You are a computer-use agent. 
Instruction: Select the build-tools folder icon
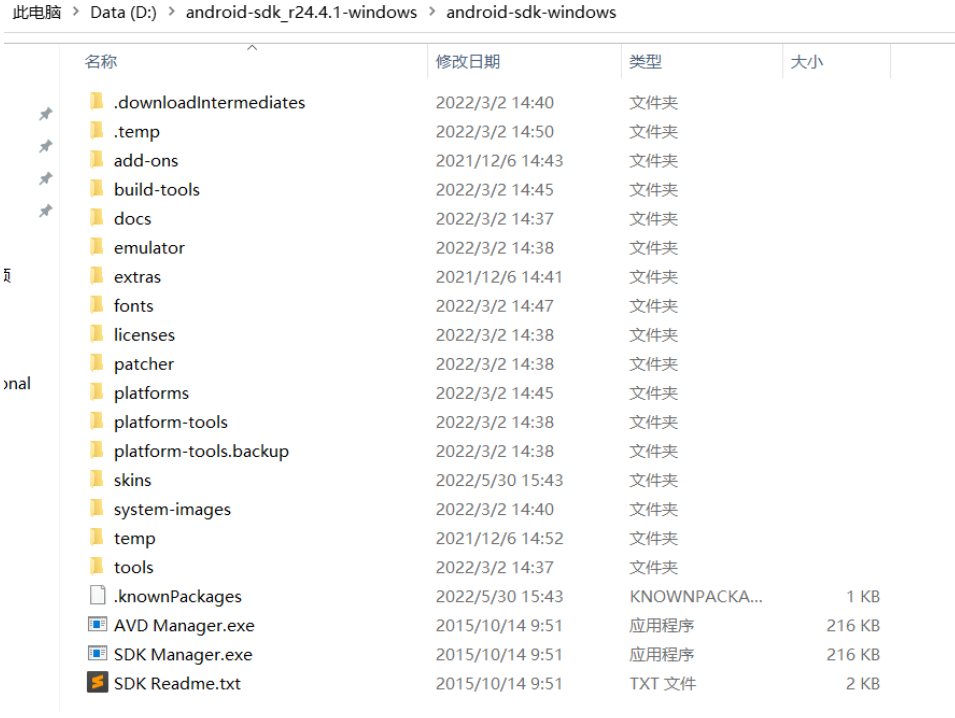(97, 189)
